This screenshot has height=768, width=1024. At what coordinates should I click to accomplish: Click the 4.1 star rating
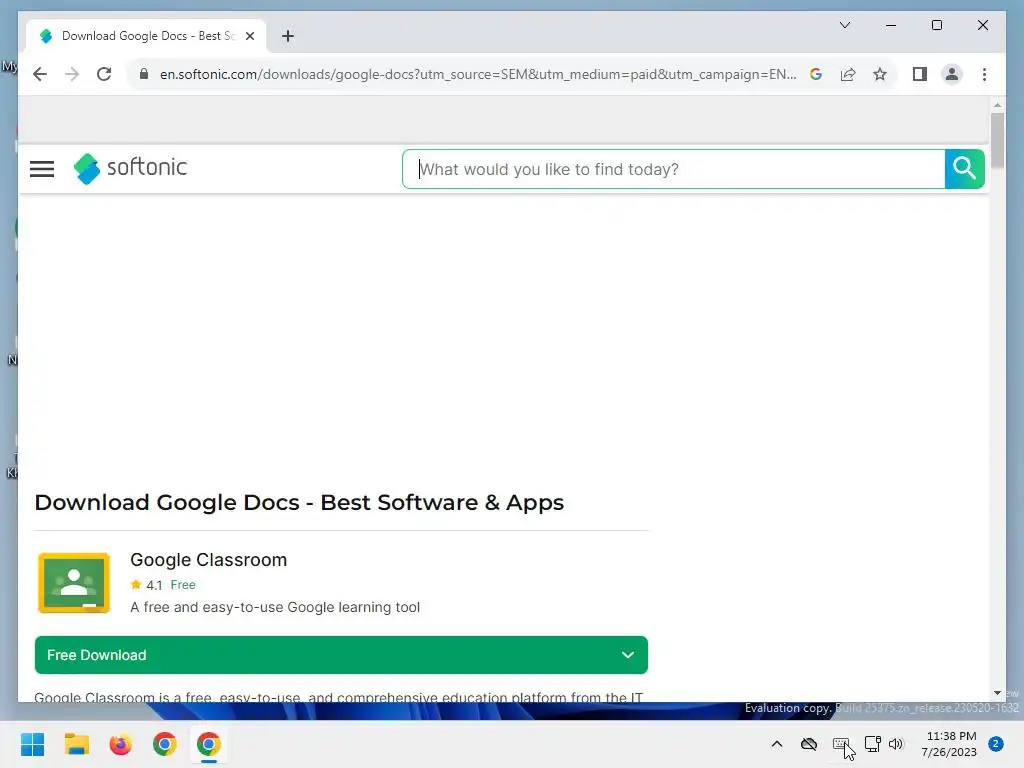coord(146,584)
